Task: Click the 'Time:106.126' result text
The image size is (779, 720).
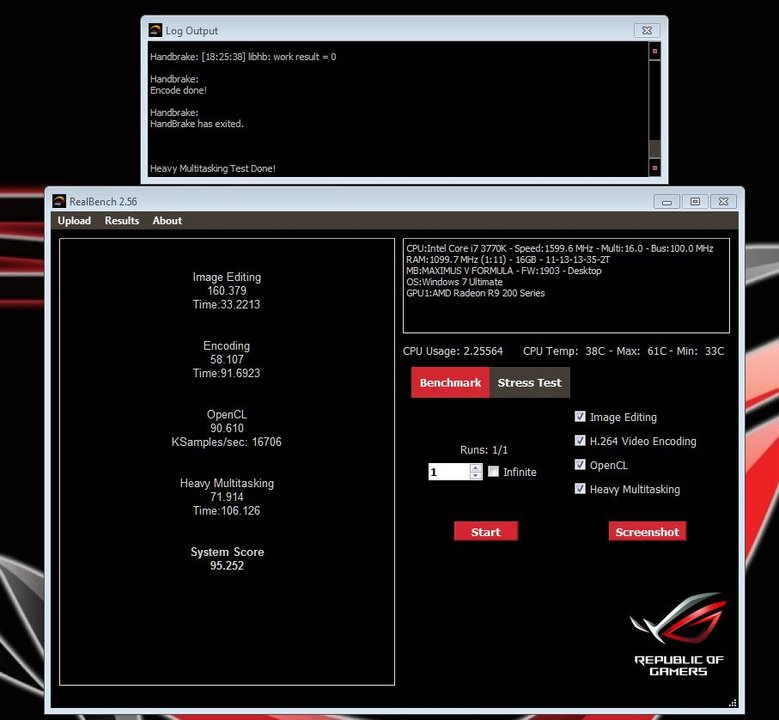Action: click(227, 510)
